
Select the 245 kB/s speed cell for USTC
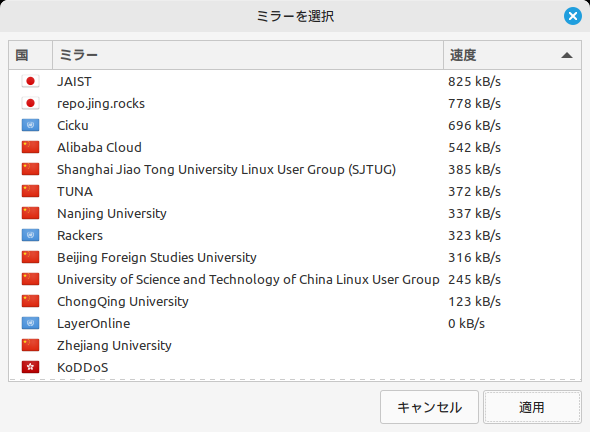point(474,280)
